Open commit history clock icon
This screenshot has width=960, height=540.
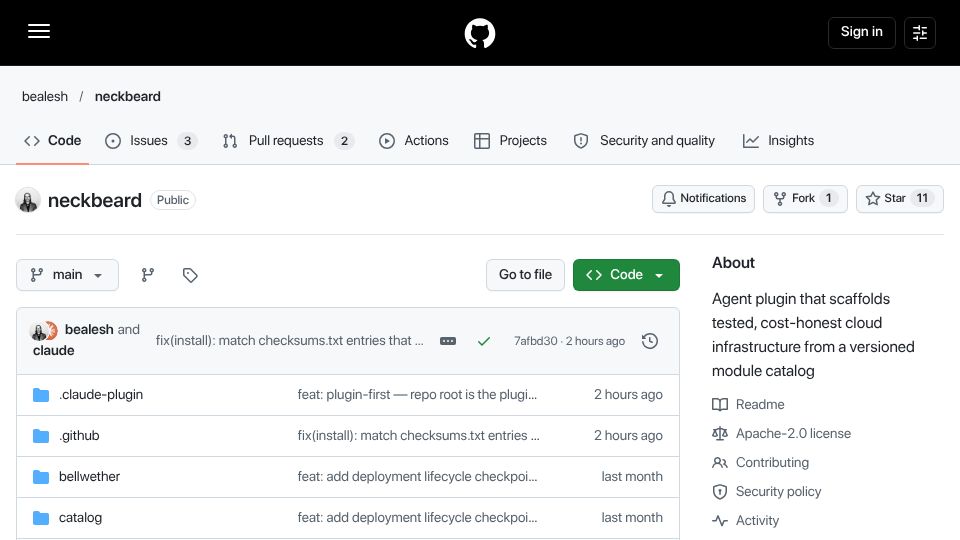point(650,341)
